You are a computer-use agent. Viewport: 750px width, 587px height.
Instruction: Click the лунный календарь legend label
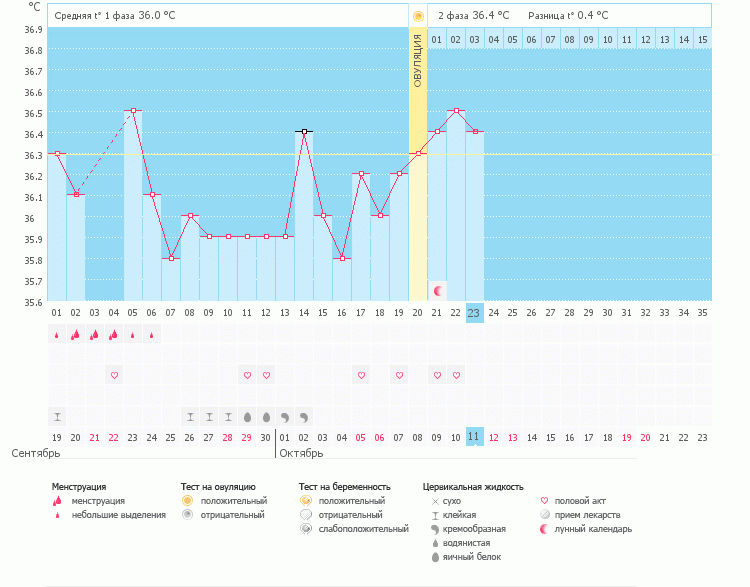coord(600,529)
